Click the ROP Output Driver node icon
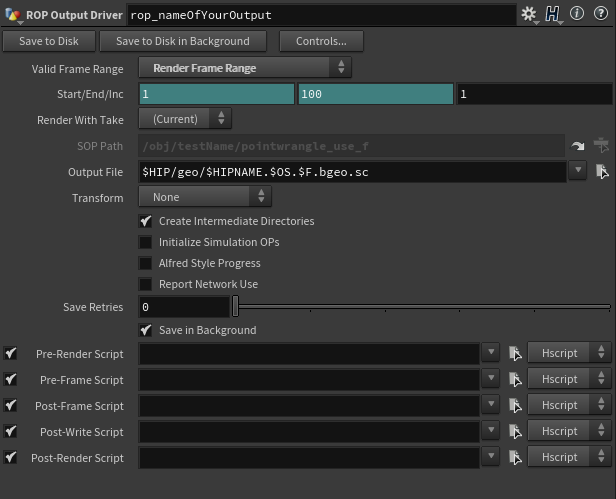 pyautogui.click(x=13, y=15)
